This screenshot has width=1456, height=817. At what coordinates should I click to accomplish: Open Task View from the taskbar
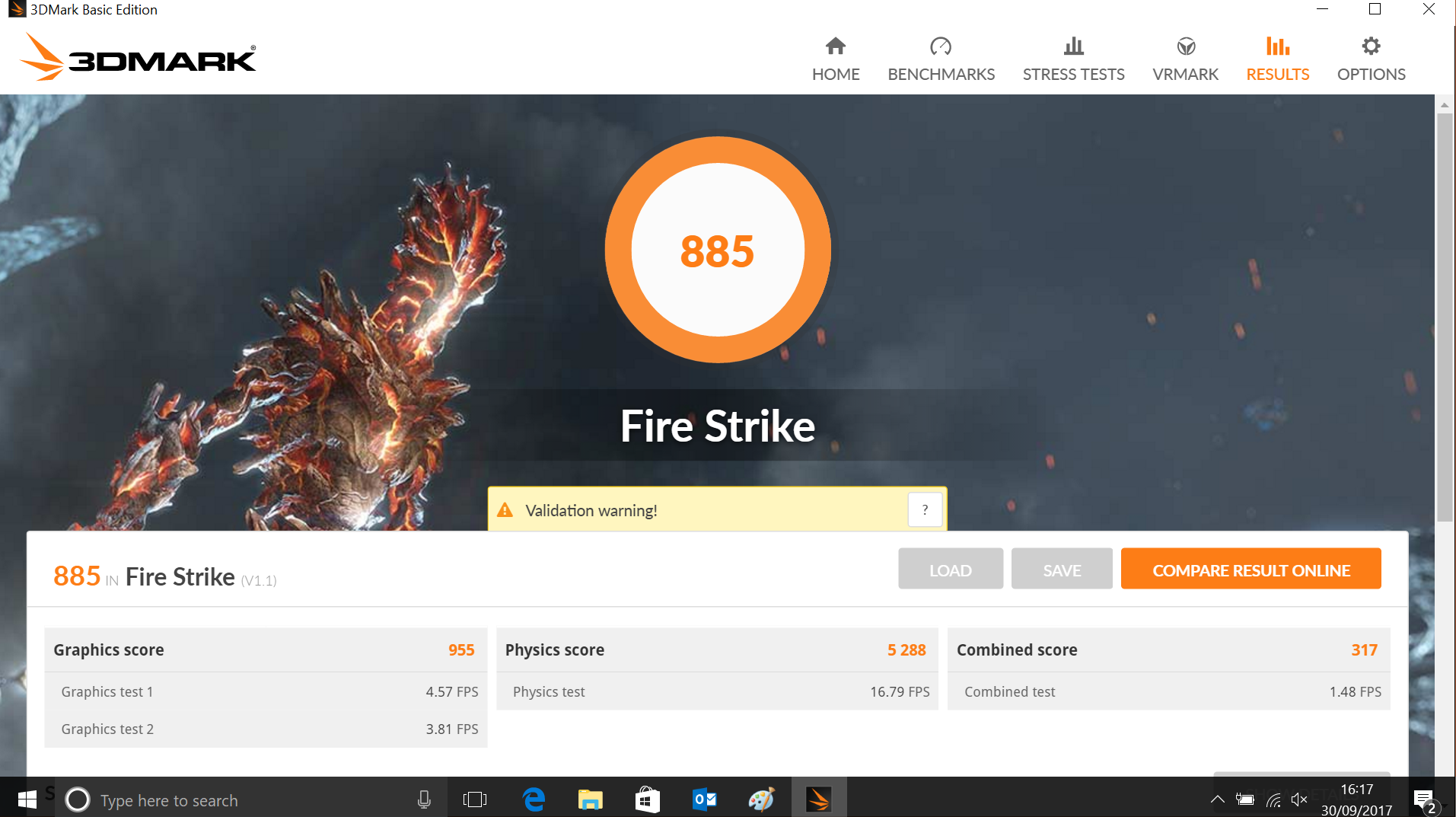475,799
